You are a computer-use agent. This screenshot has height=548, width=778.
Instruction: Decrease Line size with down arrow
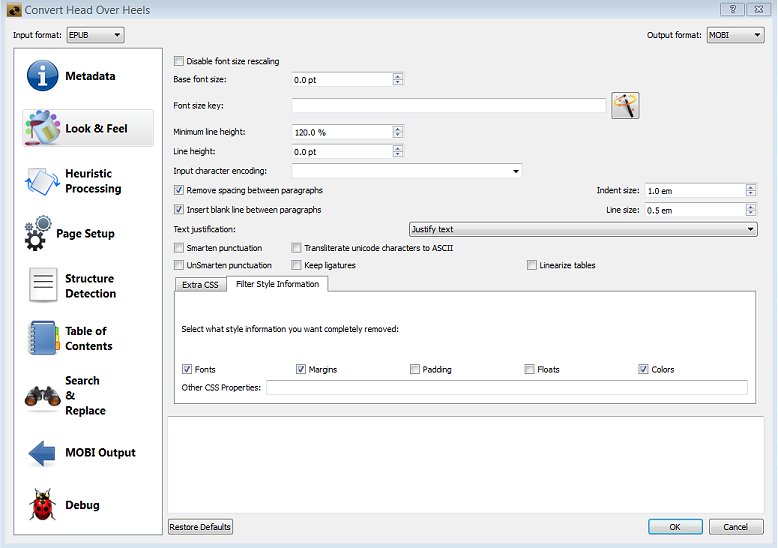click(751, 213)
